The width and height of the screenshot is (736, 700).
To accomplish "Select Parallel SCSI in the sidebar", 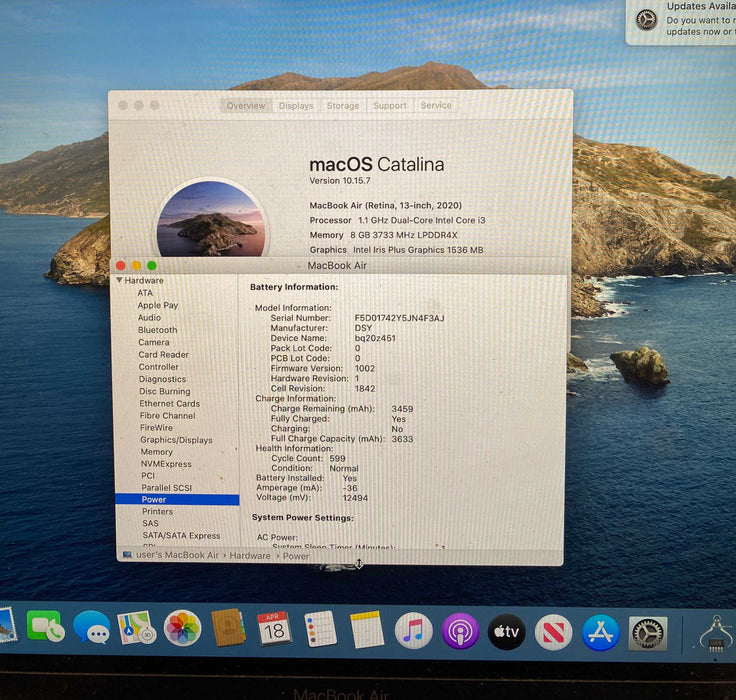I will 167,488.
